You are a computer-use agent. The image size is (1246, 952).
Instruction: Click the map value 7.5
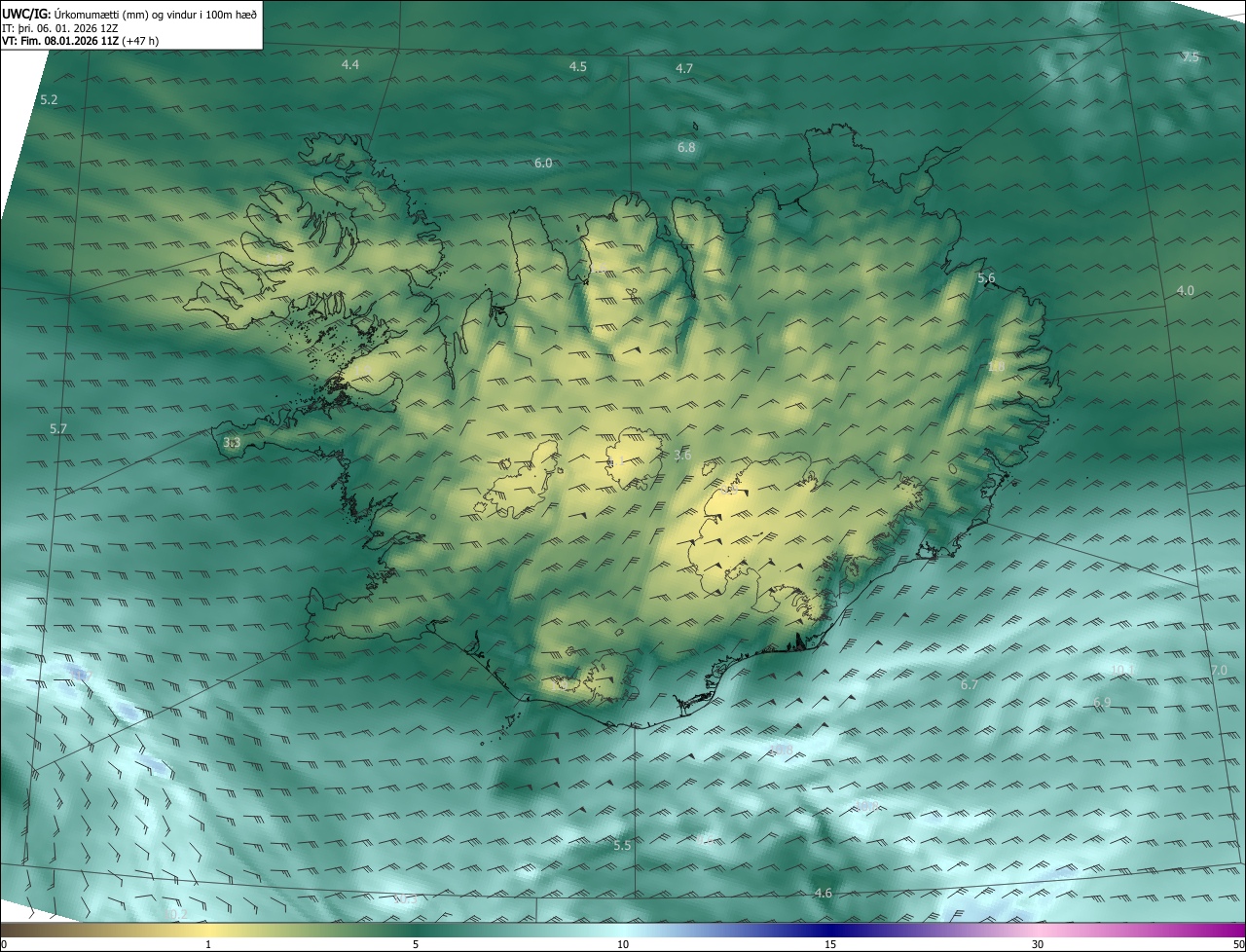1191,57
